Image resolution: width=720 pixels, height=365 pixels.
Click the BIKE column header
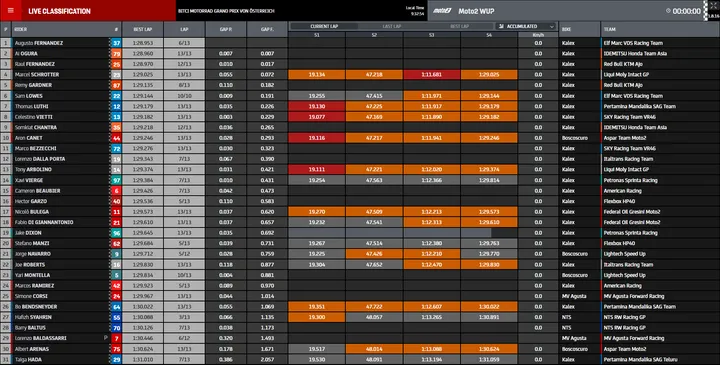click(x=579, y=29)
